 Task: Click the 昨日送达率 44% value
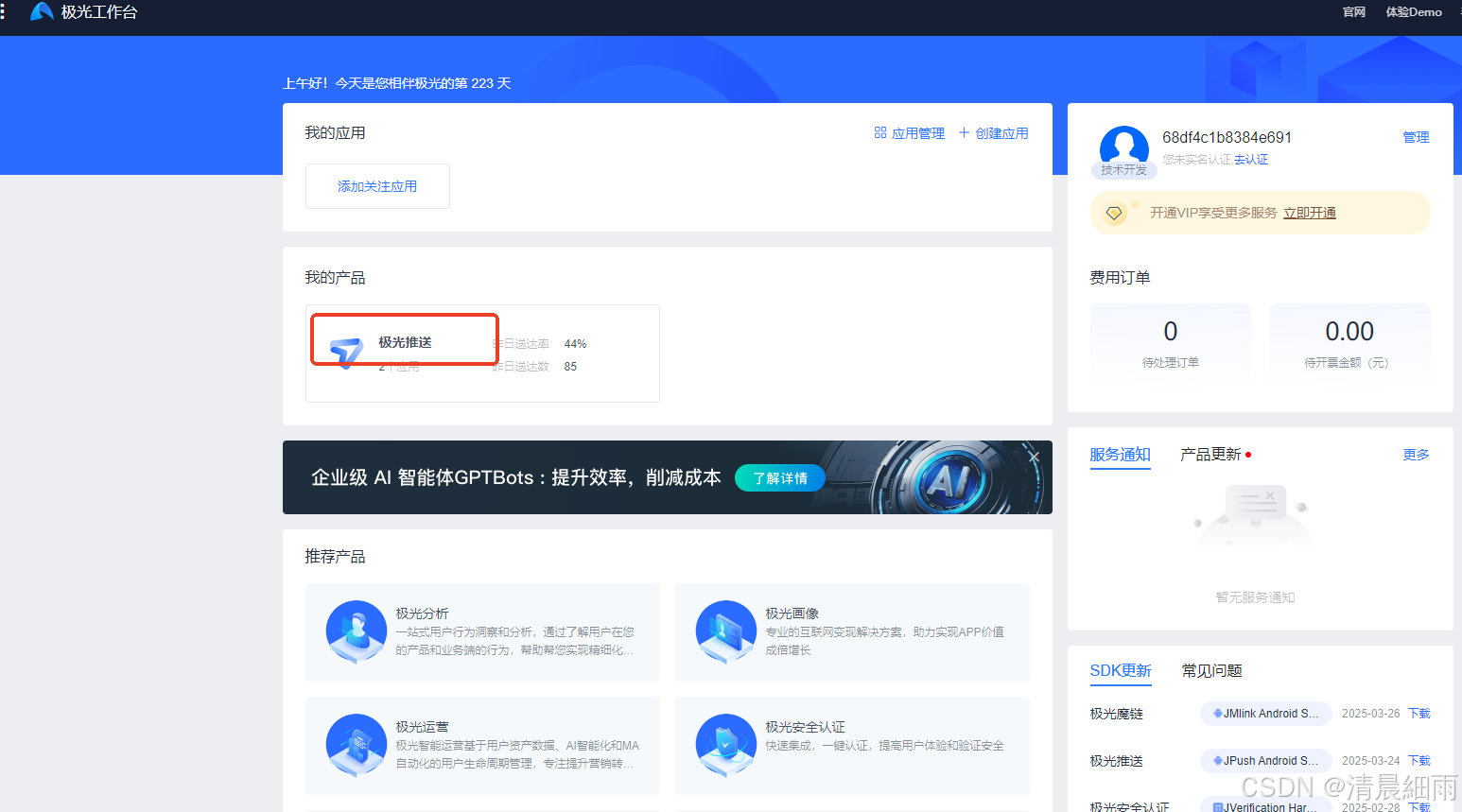pos(575,344)
